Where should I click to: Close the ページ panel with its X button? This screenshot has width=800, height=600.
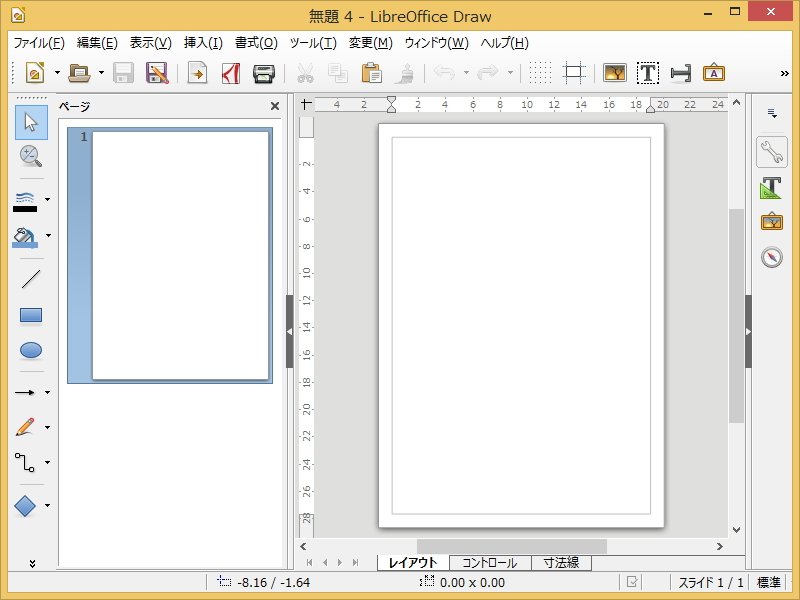click(276, 106)
